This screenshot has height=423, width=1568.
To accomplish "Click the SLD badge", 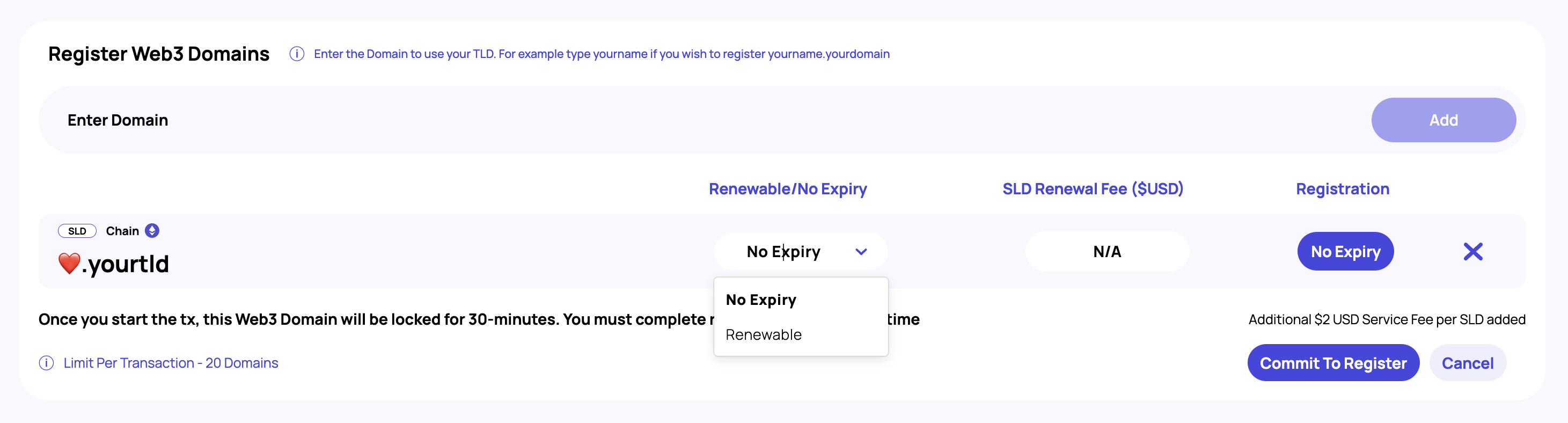I will pos(77,231).
